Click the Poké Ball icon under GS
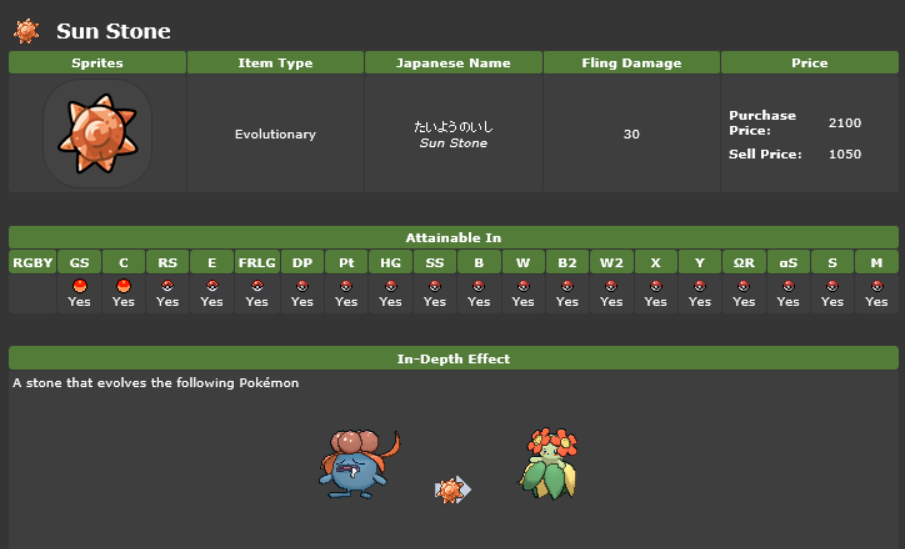Screen dimensions: 905x549 (x=80, y=286)
